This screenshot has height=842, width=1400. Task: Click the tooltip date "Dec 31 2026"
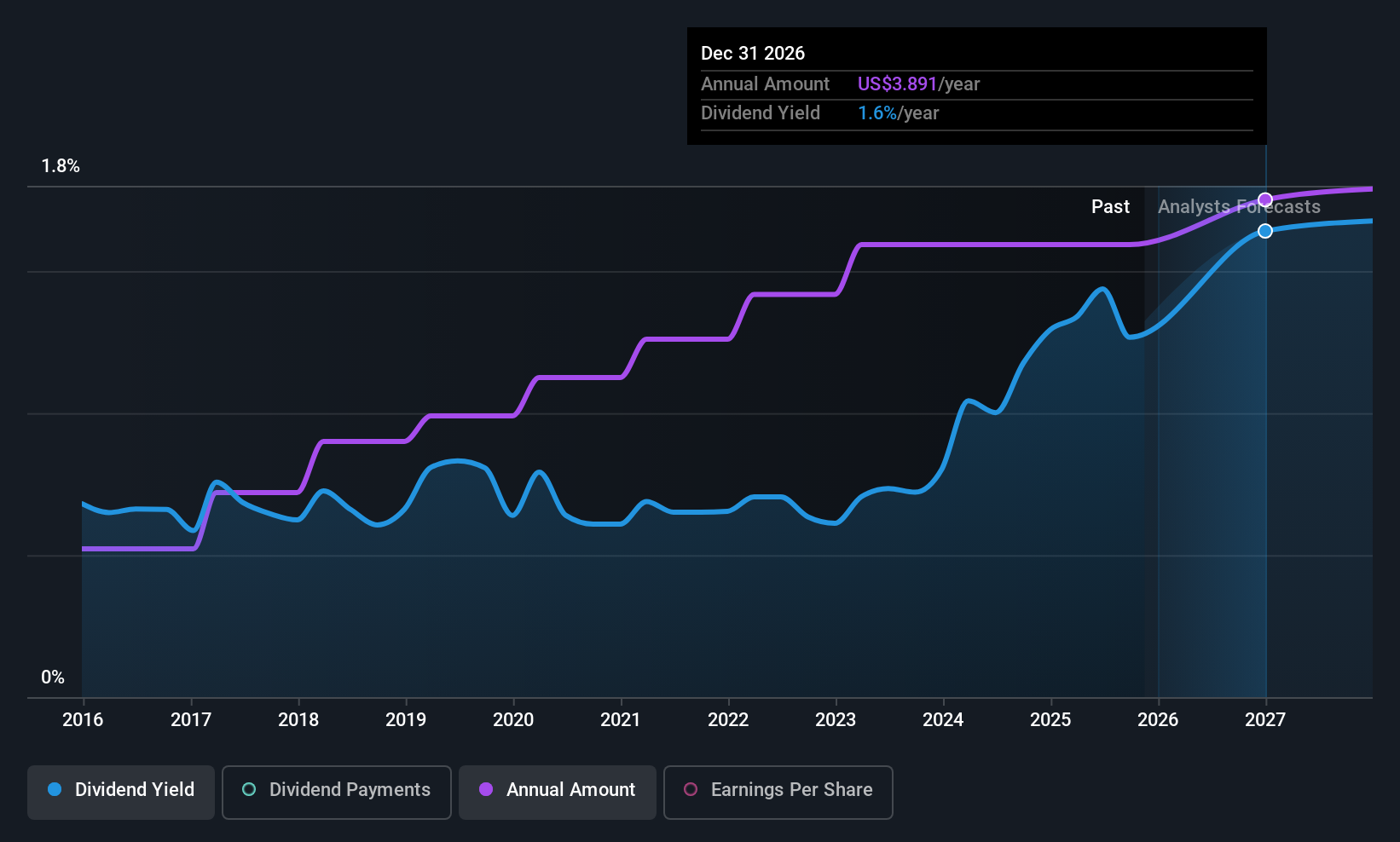click(753, 54)
